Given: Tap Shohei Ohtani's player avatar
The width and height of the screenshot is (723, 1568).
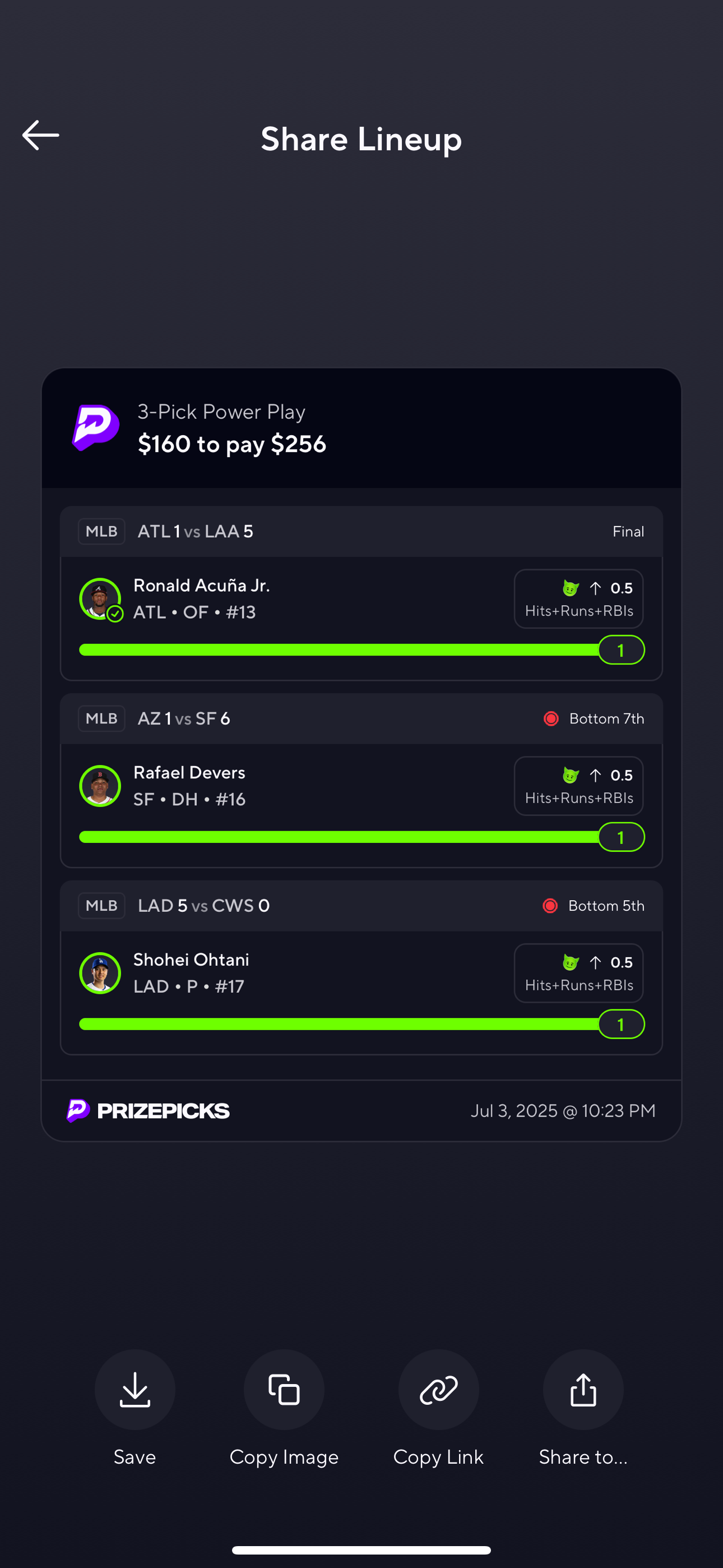Looking at the screenshot, I should point(100,972).
